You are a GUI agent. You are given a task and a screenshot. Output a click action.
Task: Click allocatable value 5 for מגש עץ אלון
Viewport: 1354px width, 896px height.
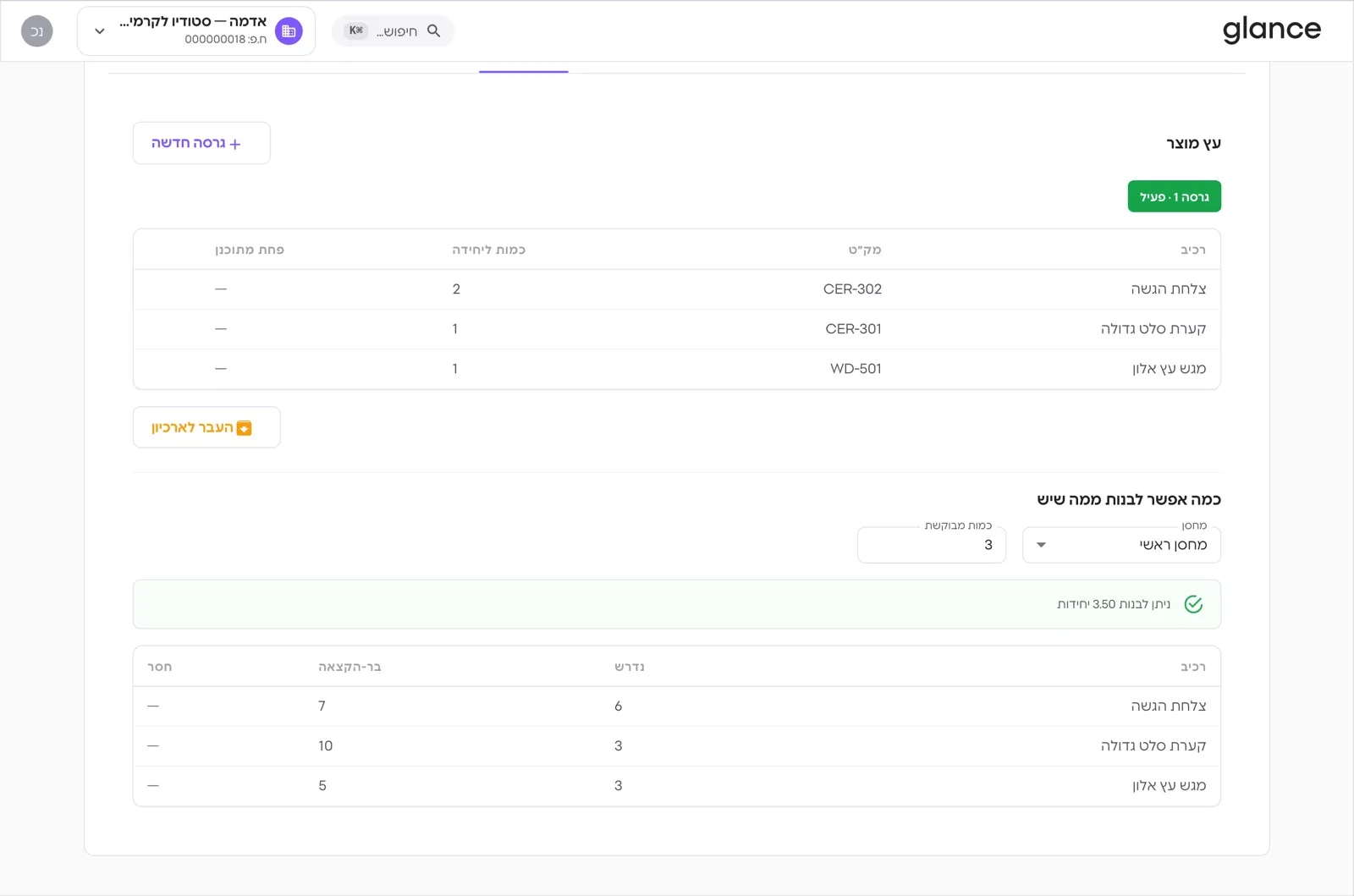point(322,786)
